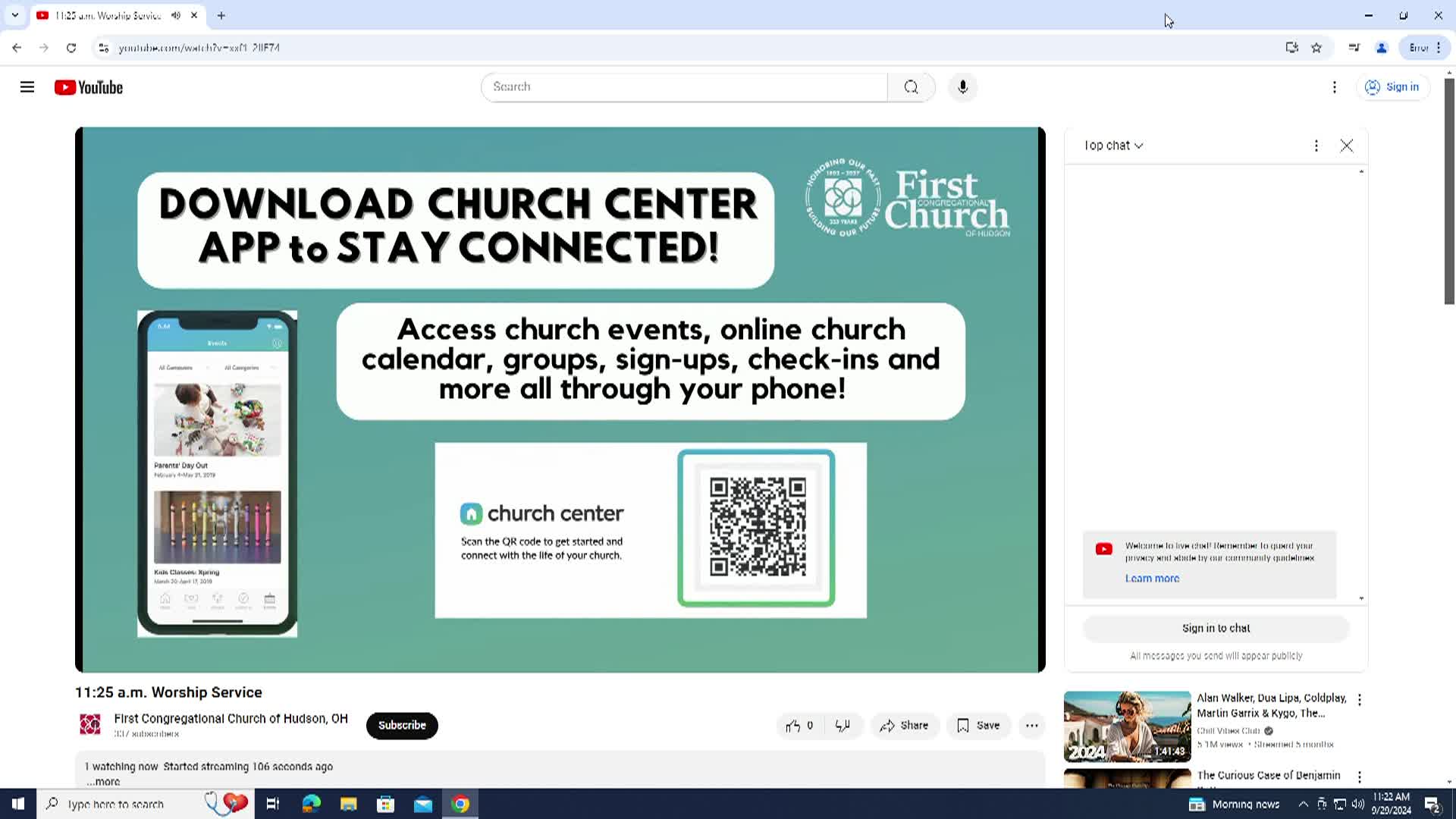Open Mail app from taskbar
The width and height of the screenshot is (1456, 819).
tap(423, 804)
